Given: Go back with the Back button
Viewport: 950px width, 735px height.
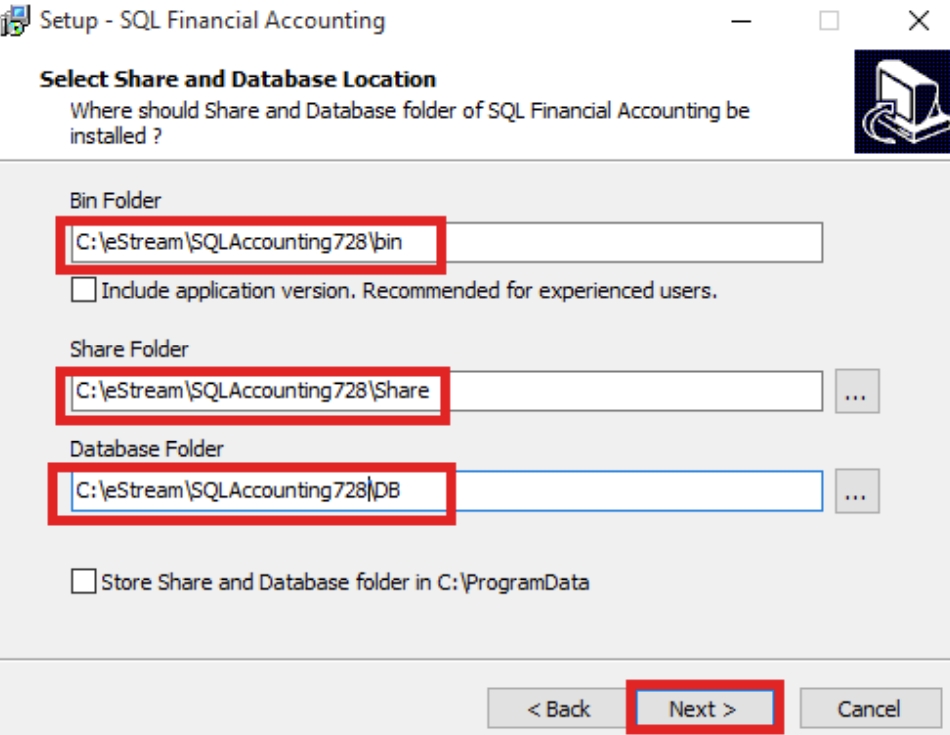Looking at the screenshot, I should 558,709.
